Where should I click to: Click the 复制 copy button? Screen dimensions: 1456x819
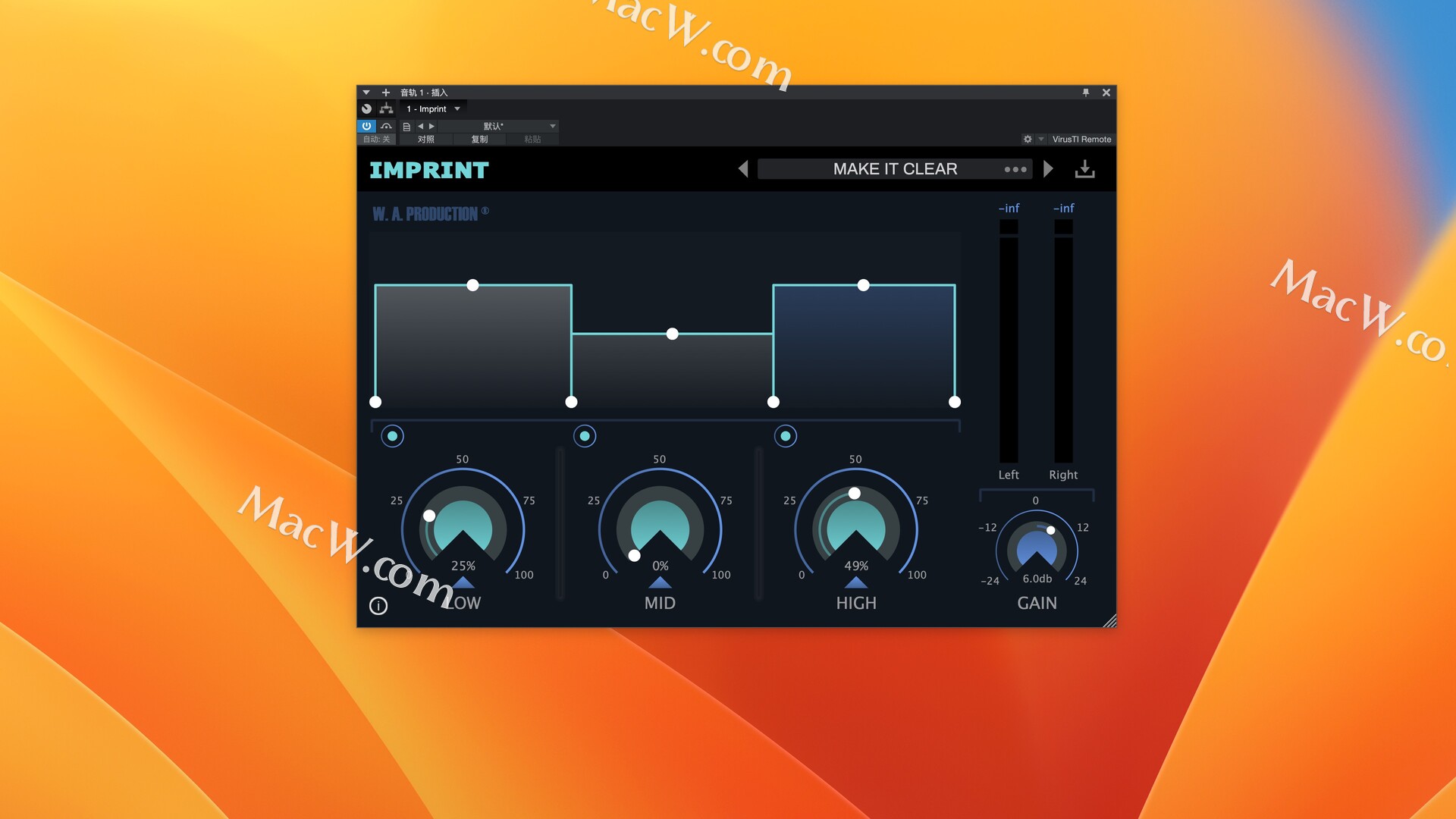pos(479,140)
